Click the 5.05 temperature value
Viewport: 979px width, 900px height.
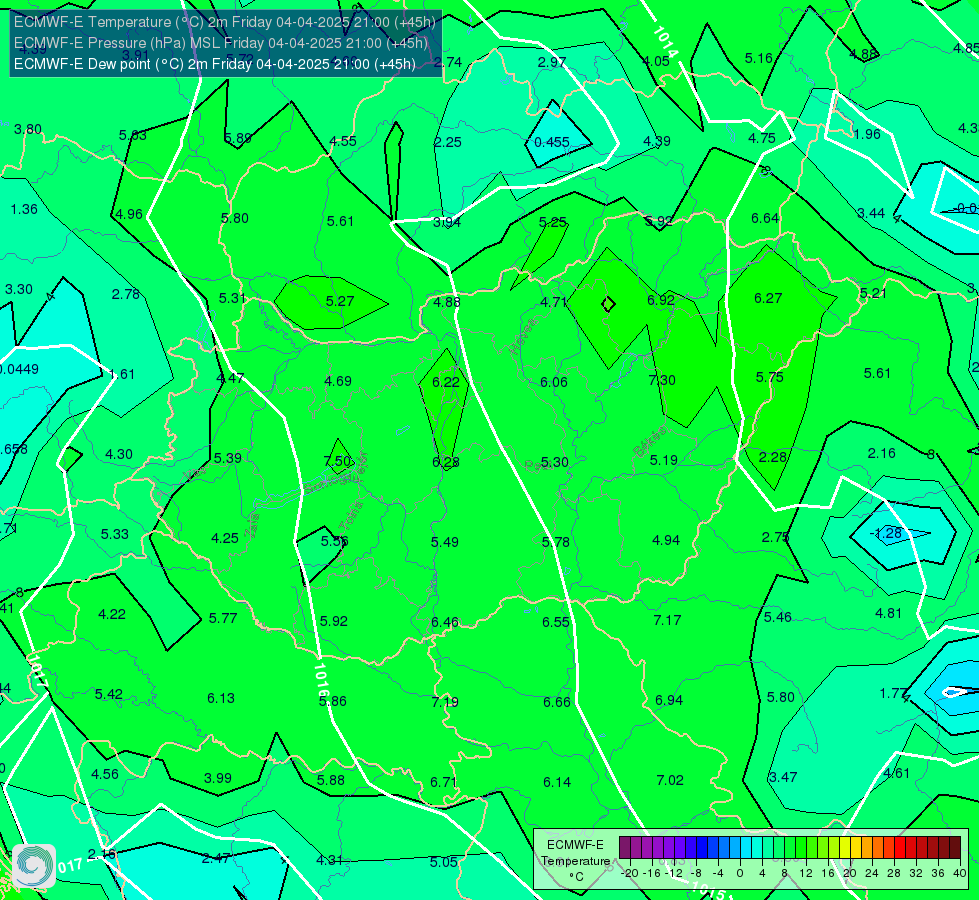pyautogui.click(x=443, y=863)
